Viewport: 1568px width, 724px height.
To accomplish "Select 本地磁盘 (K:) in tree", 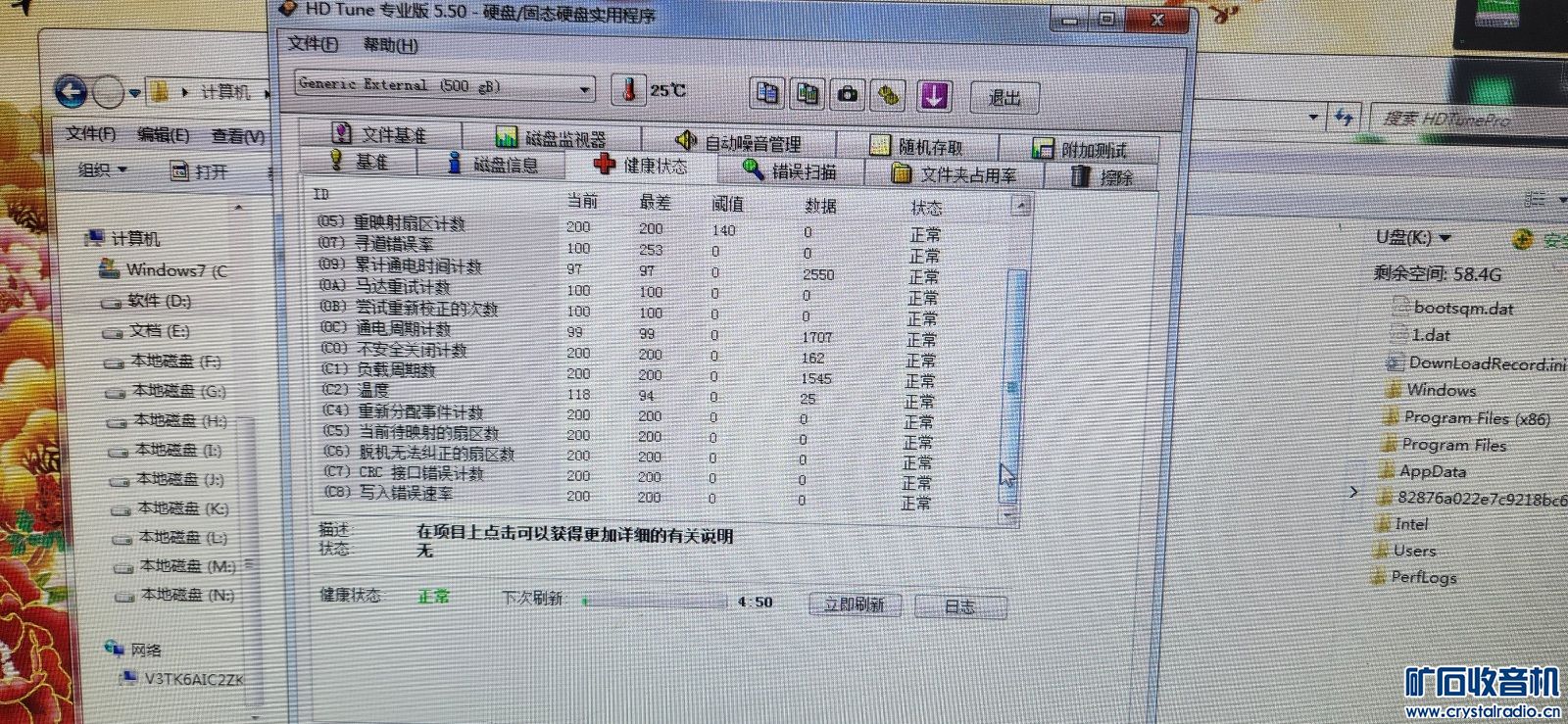I will click(x=171, y=508).
